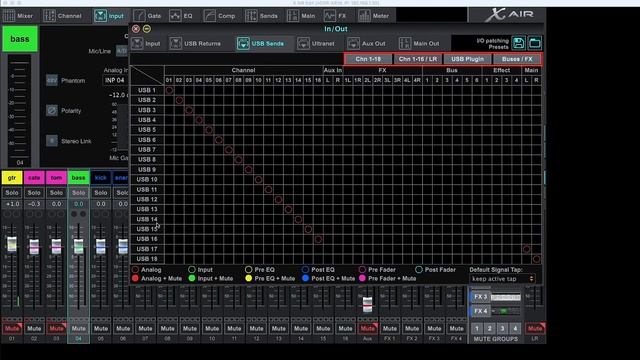The image size is (640, 360).
Task: Select the USB 10 row label
Action: [x=147, y=180]
